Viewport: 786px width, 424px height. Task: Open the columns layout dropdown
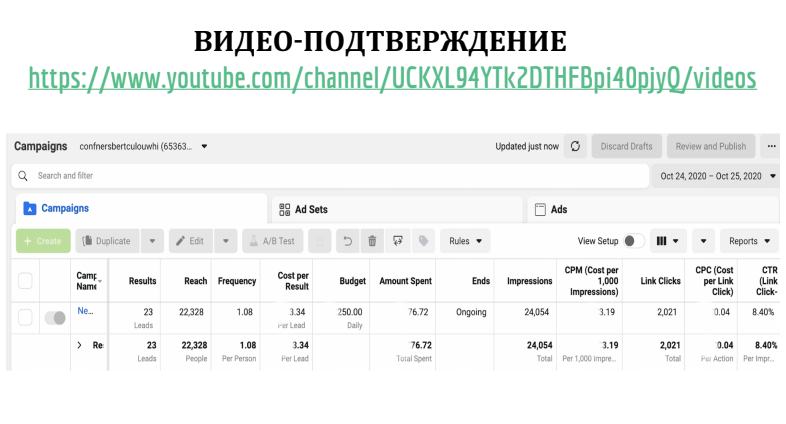tap(668, 241)
